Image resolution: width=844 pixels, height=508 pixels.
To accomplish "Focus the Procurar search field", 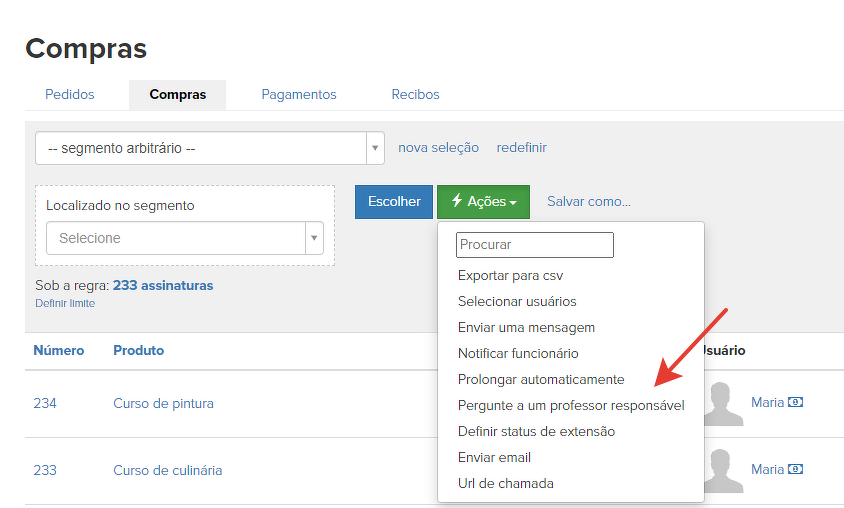I will pyautogui.click(x=534, y=245).
